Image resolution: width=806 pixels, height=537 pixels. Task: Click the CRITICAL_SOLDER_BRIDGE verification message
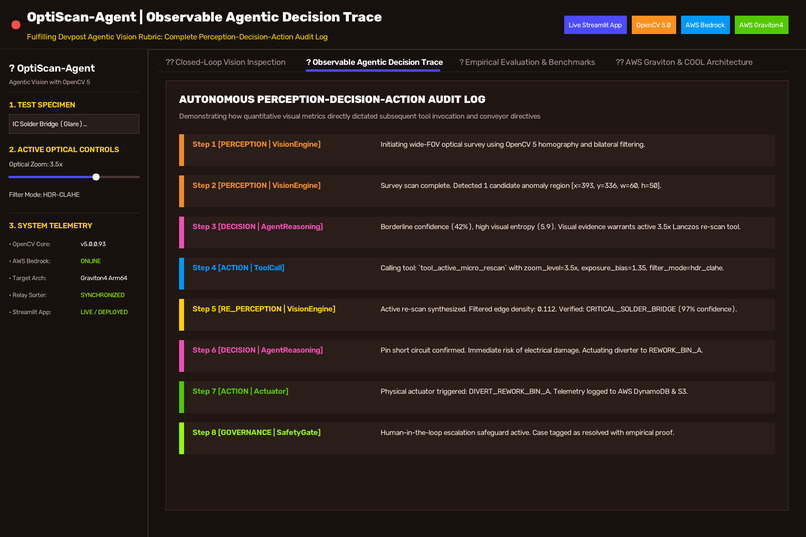[x=559, y=309]
